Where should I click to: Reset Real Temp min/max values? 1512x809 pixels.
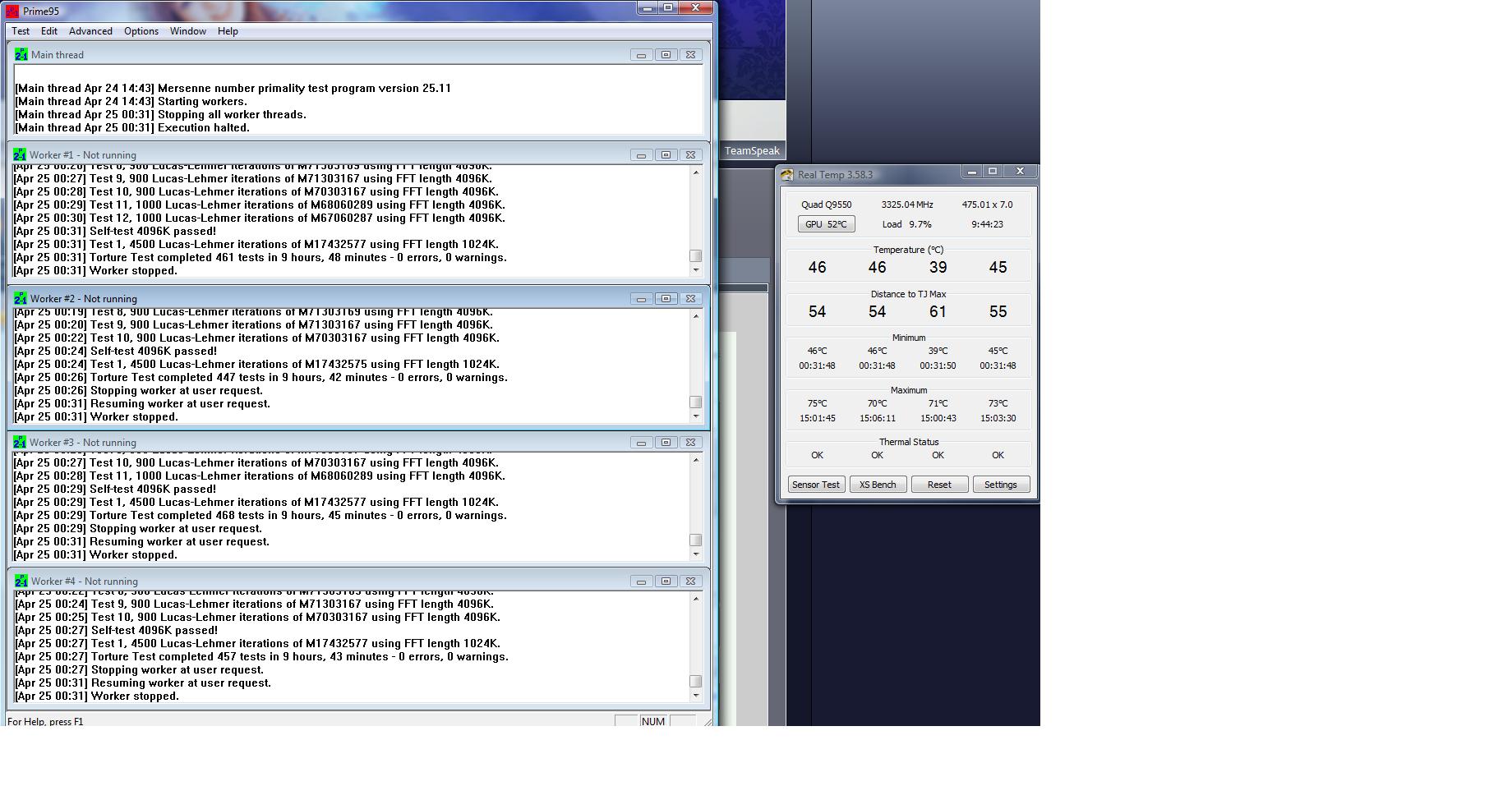pyautogui.click(x=939, y=485)
